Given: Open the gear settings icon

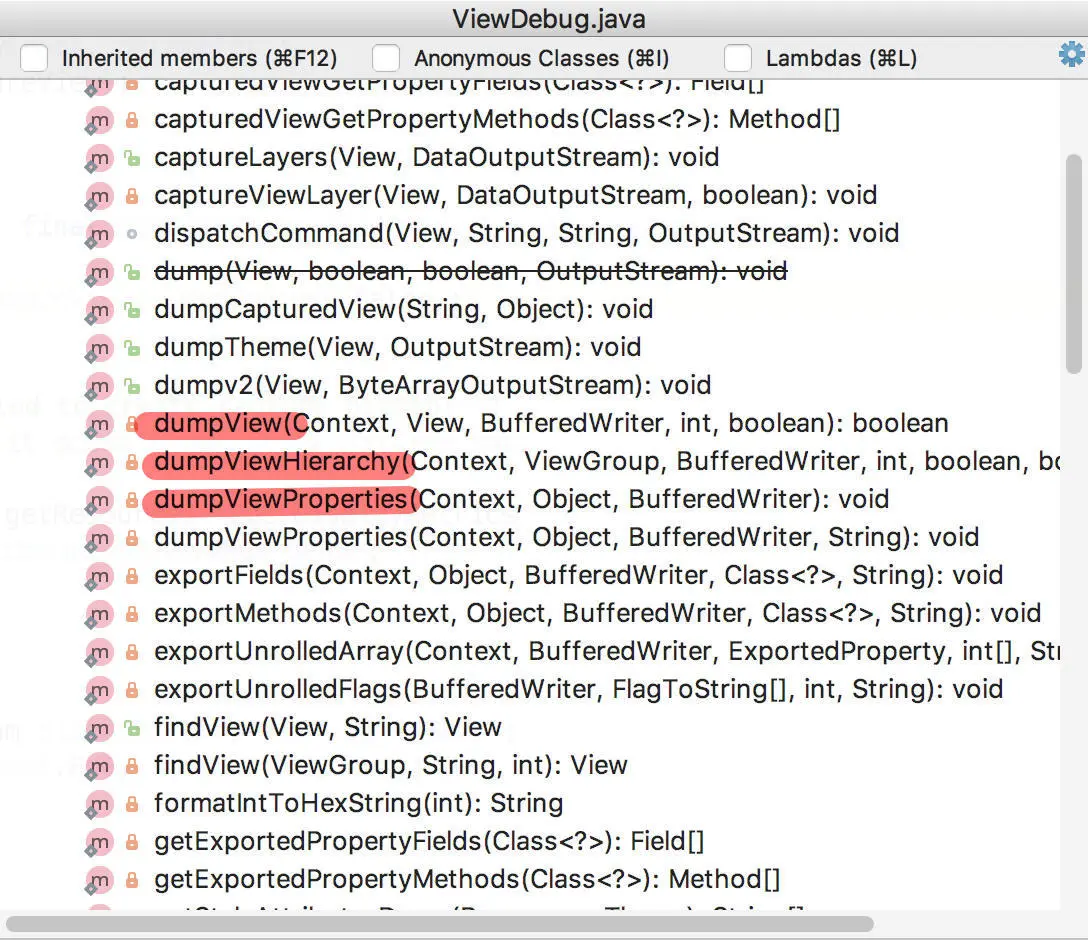Looking at the screenshot, I should pos(1071,54).
